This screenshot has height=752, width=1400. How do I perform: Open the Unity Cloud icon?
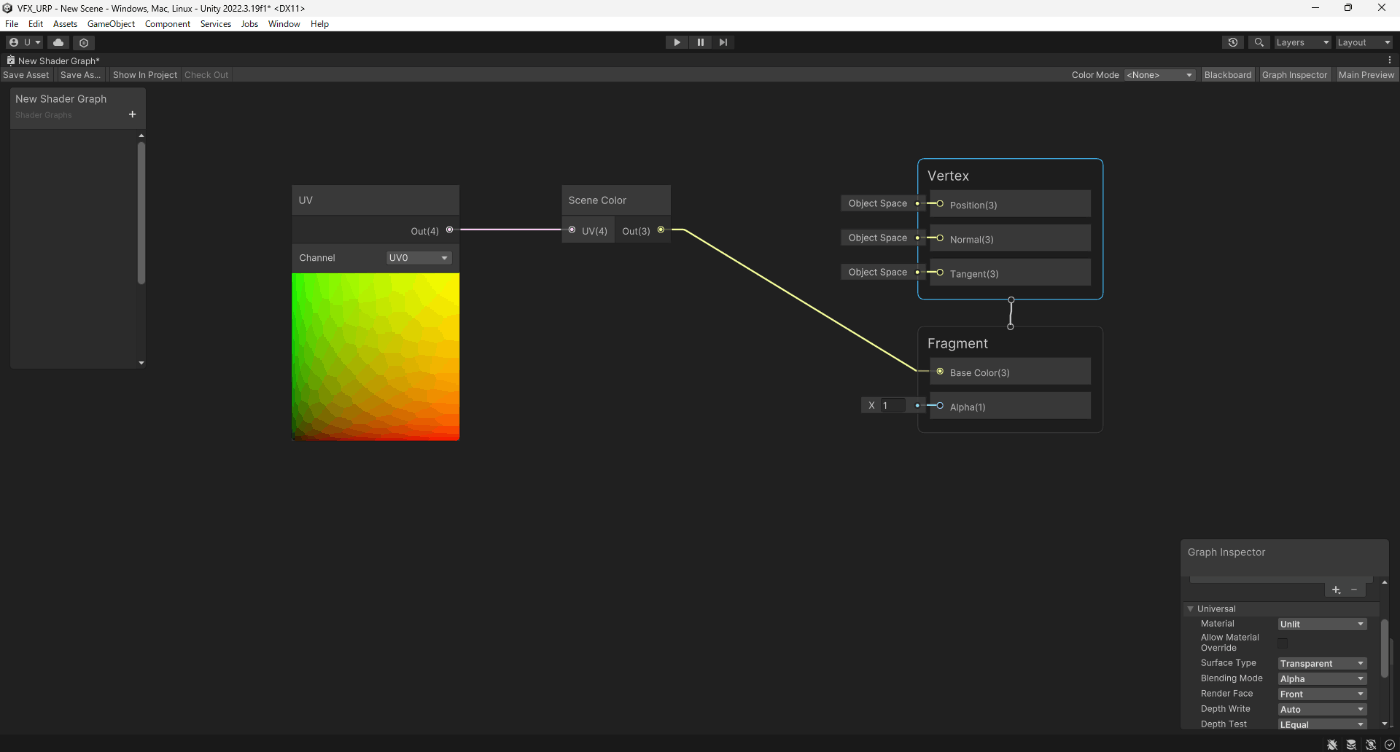coord(58,43)
